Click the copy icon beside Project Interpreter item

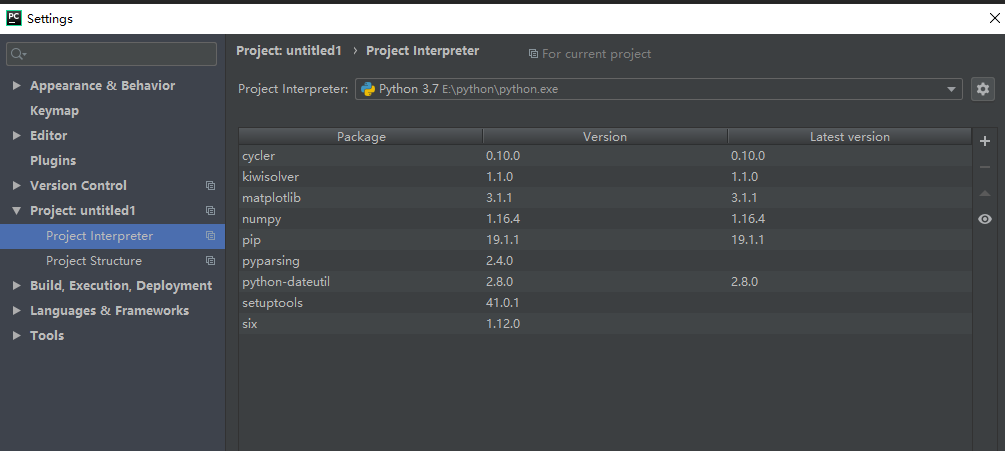click(210, 236)
